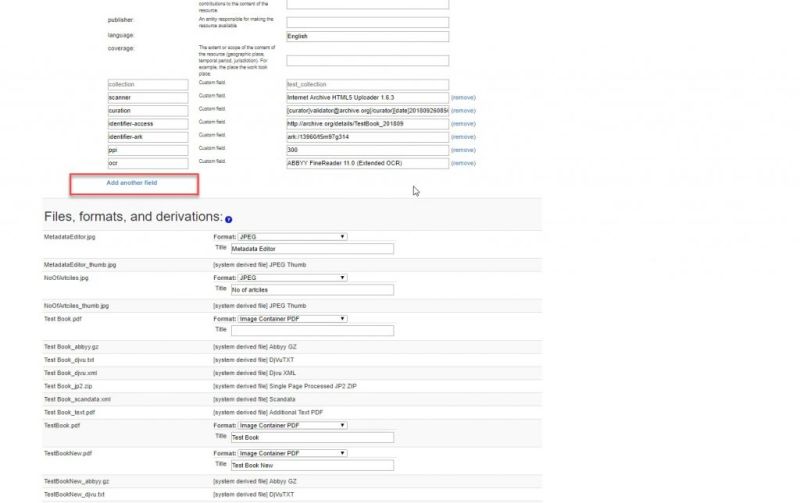Open Format dropdown for NoOfArticles.jpg

292,278
